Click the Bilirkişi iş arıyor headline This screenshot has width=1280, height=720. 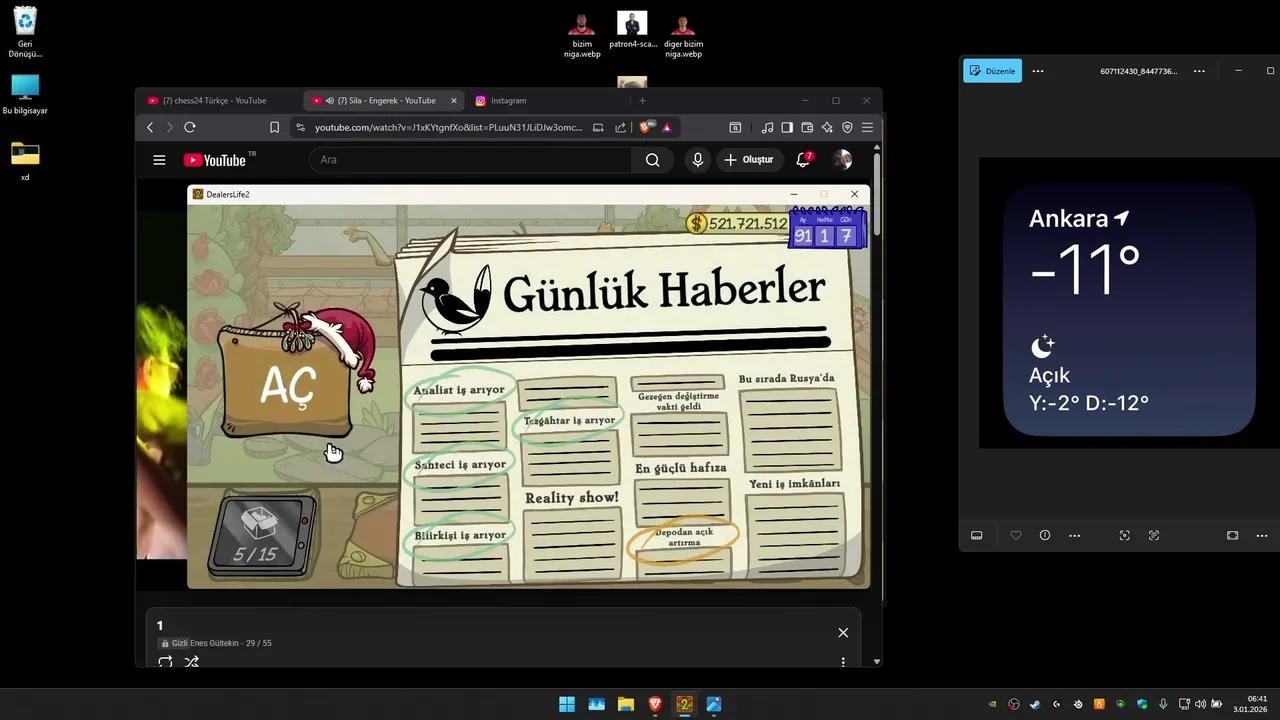tap(460, 536)
